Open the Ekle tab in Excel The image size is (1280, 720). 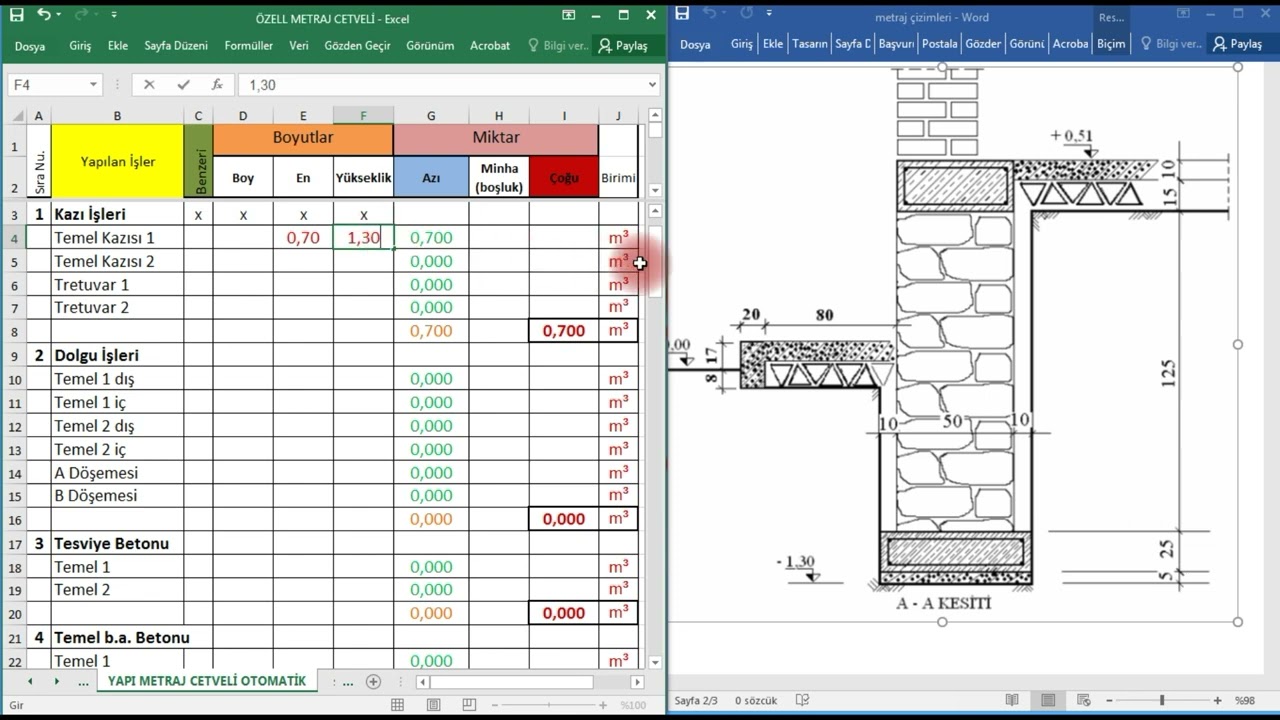click(118, 46)
